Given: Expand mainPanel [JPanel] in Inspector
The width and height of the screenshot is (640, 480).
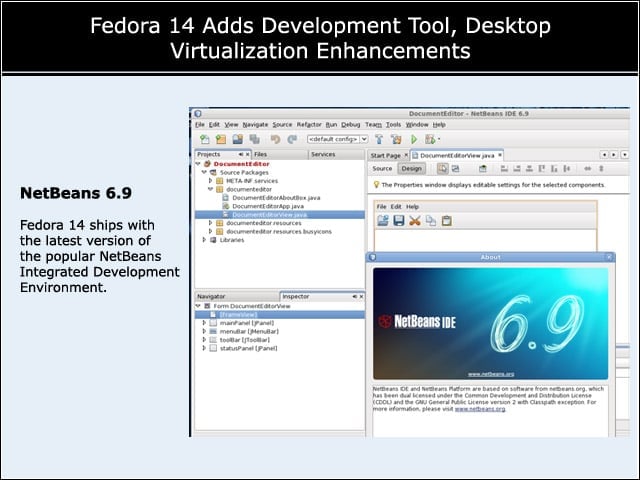Looking at the screenshot, I should coord(204,323).
